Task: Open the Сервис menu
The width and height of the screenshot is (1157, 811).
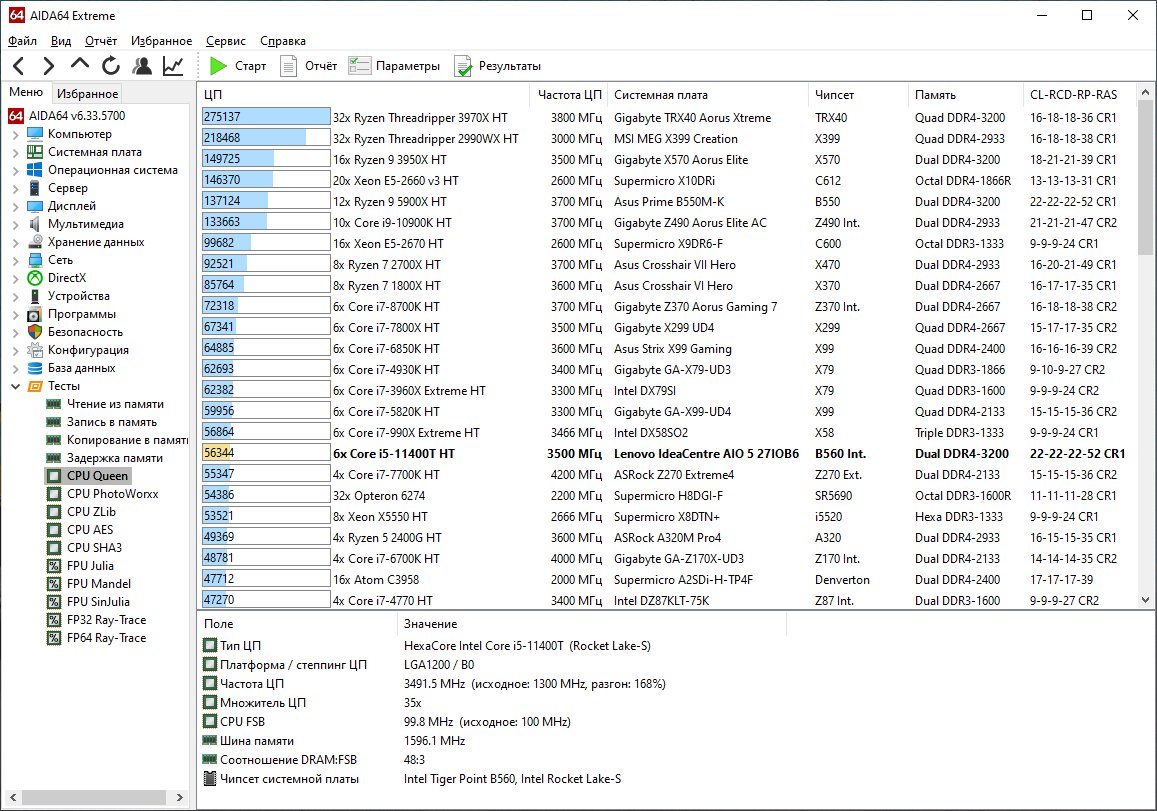Action: coord(226,41)
